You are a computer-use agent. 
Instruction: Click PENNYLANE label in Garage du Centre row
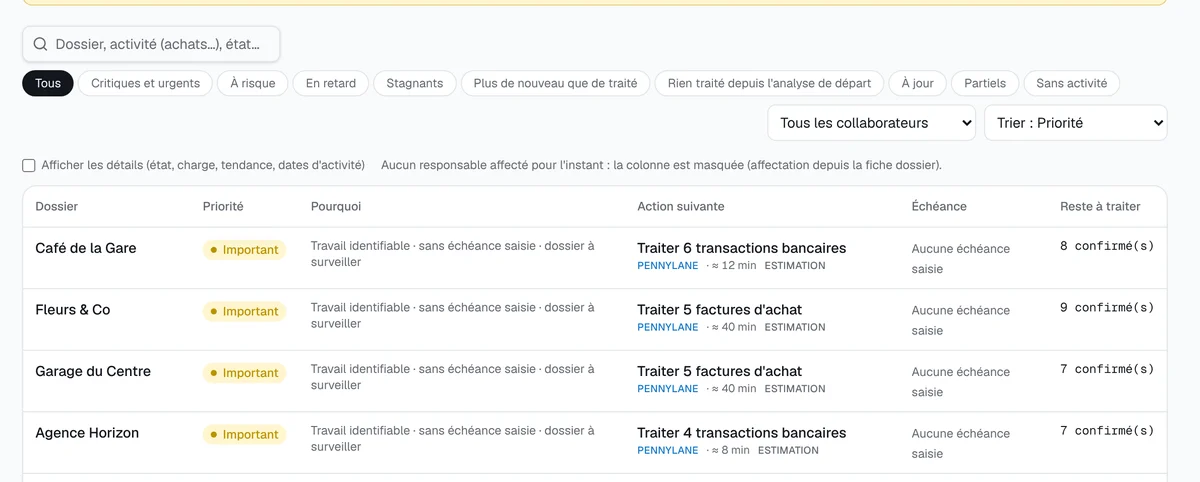pyautogui.click(x=668, y=389)
